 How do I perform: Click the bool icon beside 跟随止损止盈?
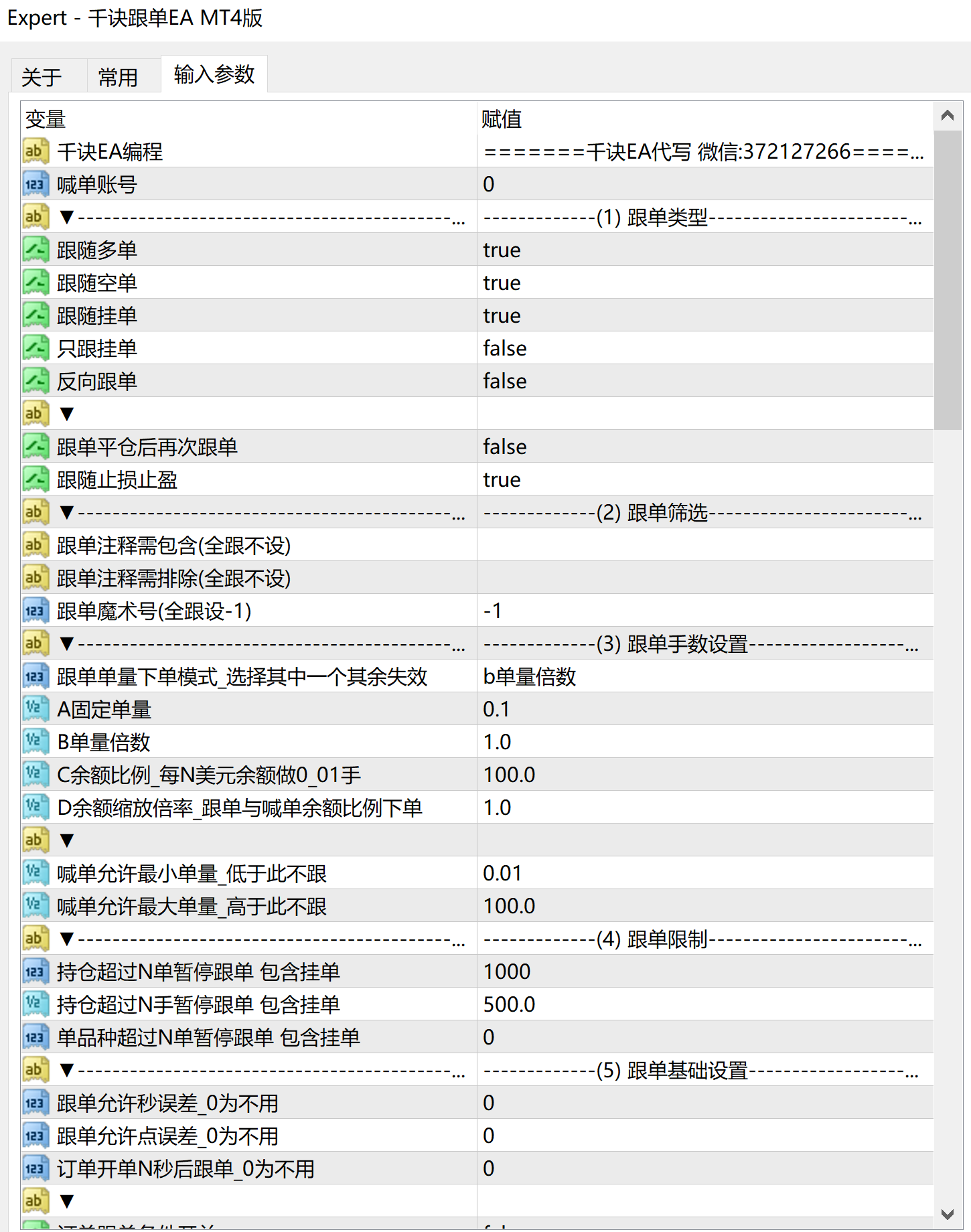pos(35,479)
